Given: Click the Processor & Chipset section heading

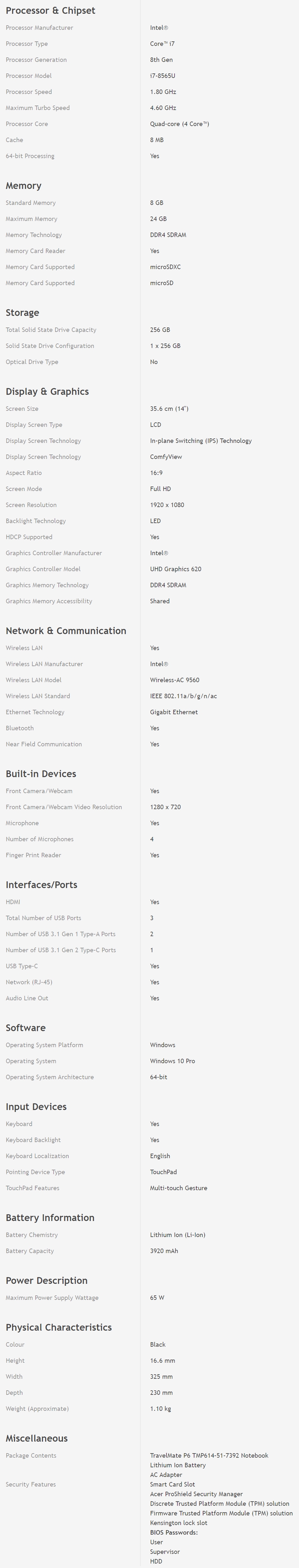Looking at the screenshot, I should [50, 11].
